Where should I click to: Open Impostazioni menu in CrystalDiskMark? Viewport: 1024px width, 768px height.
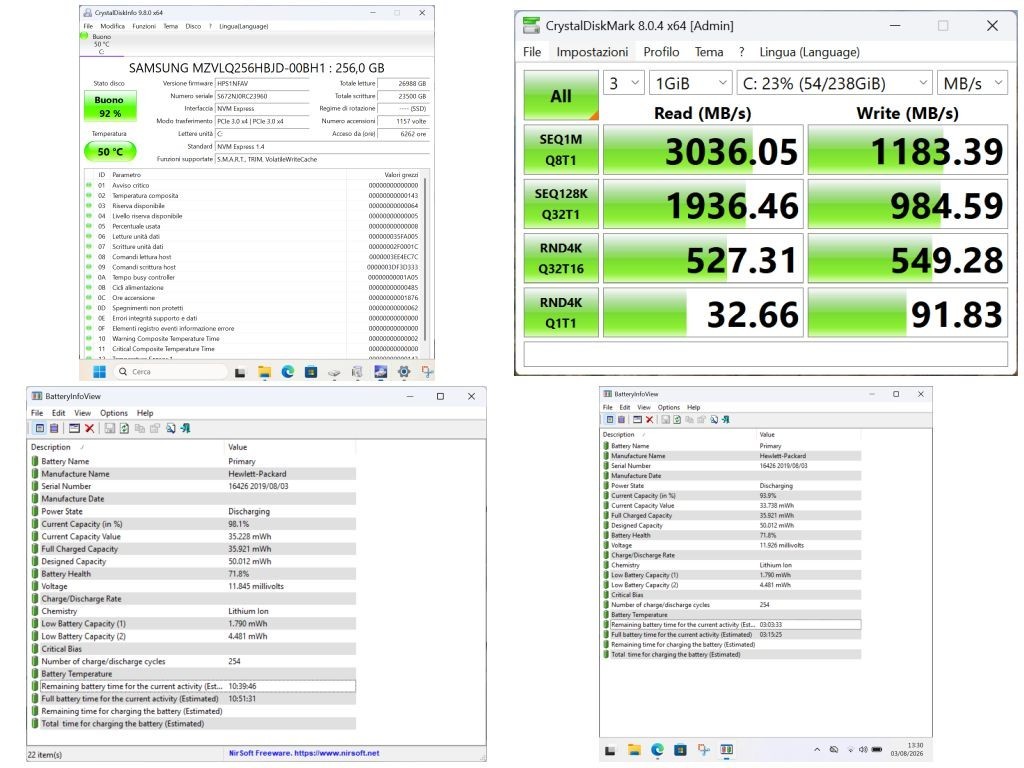coord(592,52)
